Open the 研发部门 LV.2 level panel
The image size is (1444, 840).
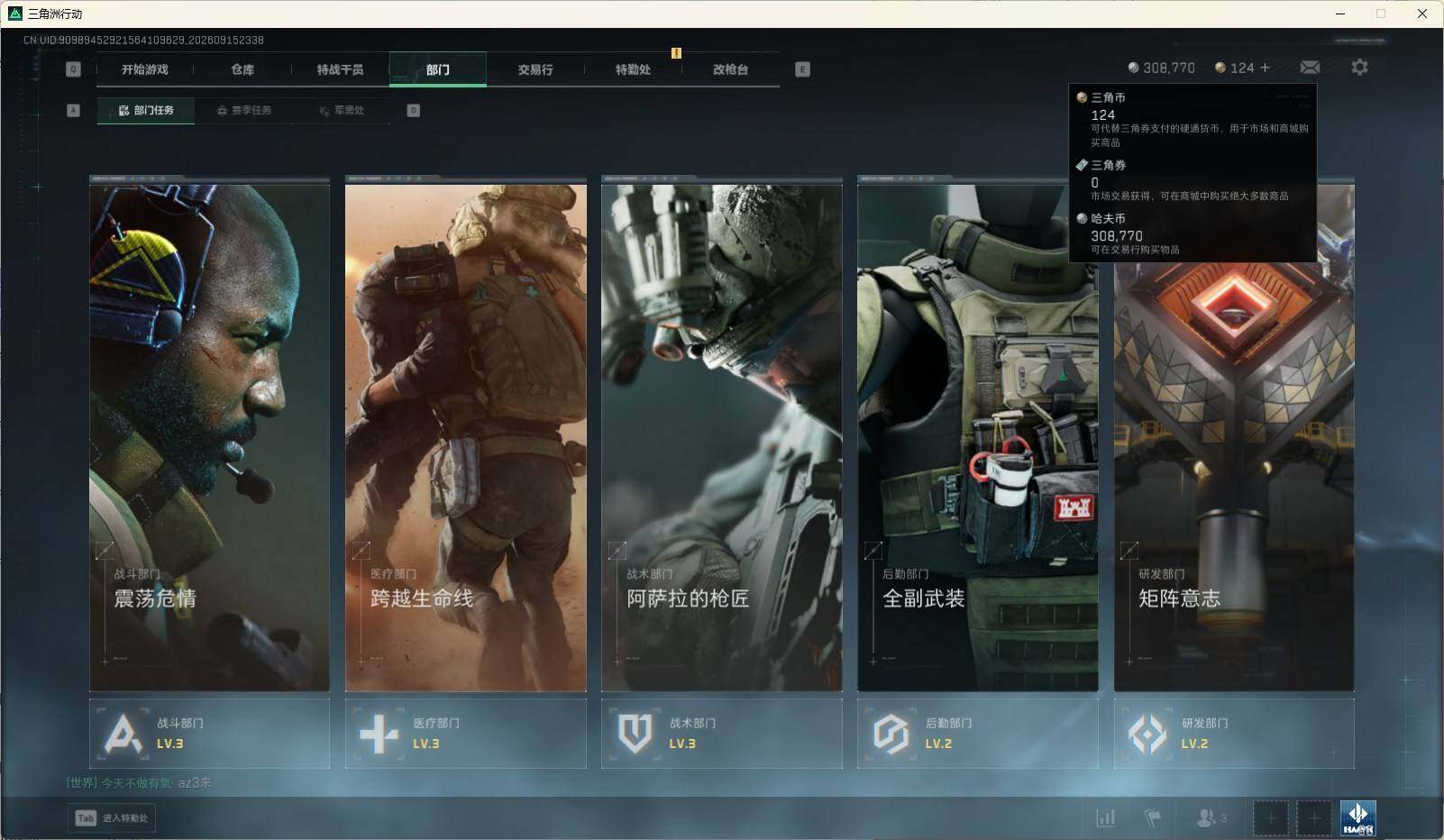pyautogui.click(x=1234, y=734)
